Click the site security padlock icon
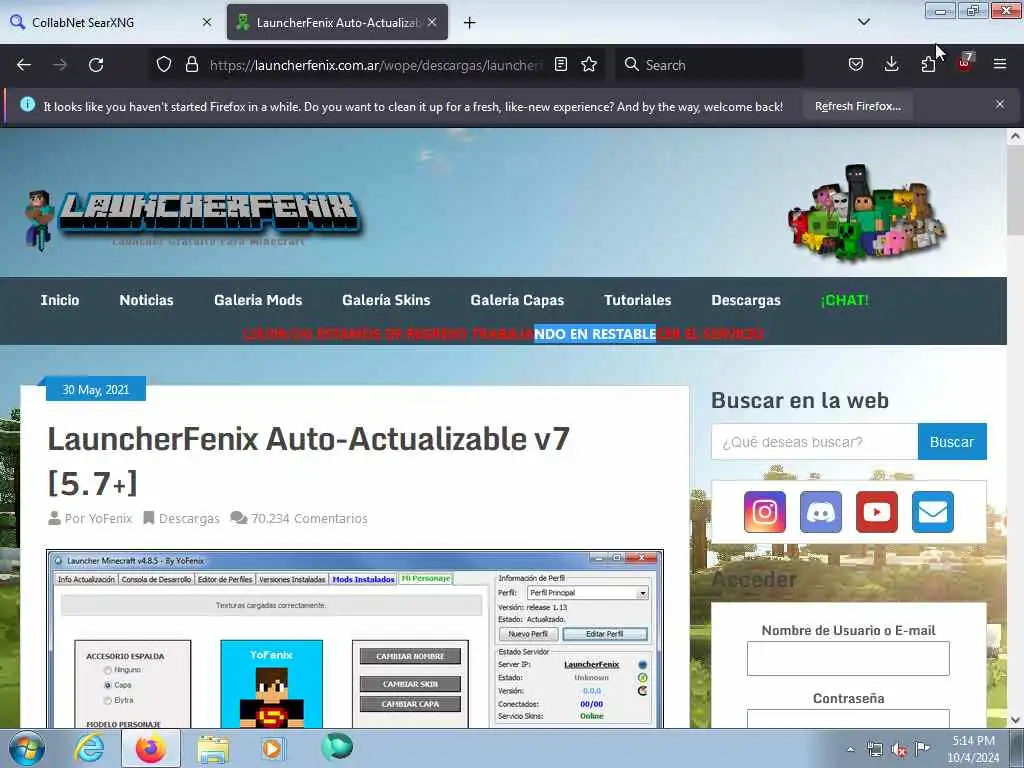1024x768 pixels. coord(191,64)
